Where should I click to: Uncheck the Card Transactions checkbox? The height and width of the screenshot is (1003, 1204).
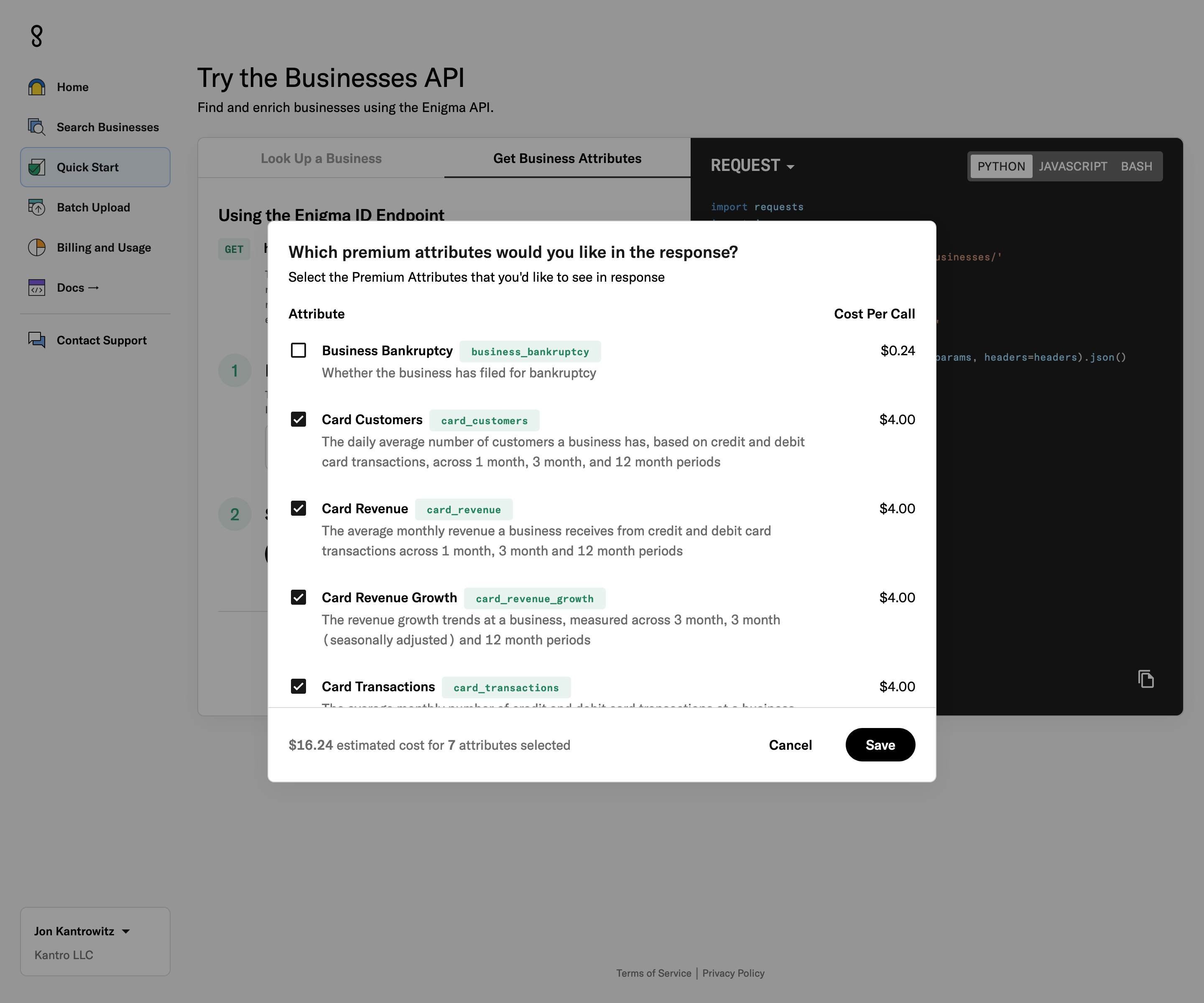click(298, 686)
